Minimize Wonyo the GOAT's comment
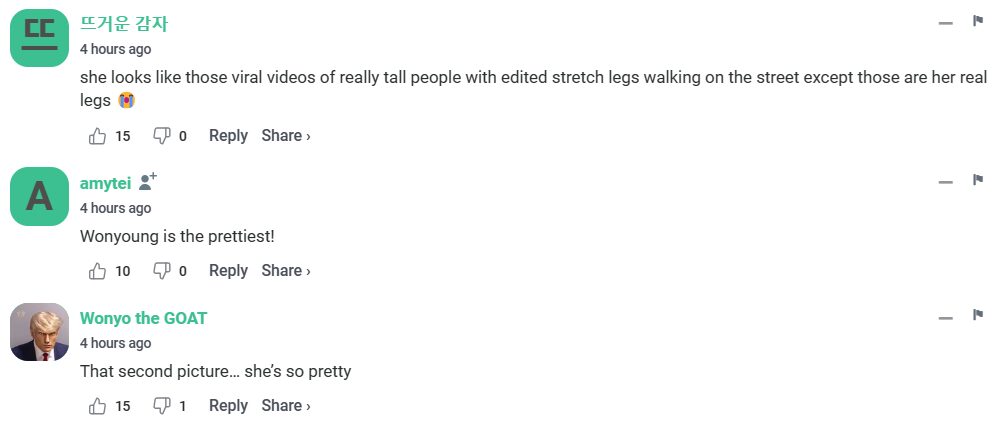 click(x=945, y=318)
